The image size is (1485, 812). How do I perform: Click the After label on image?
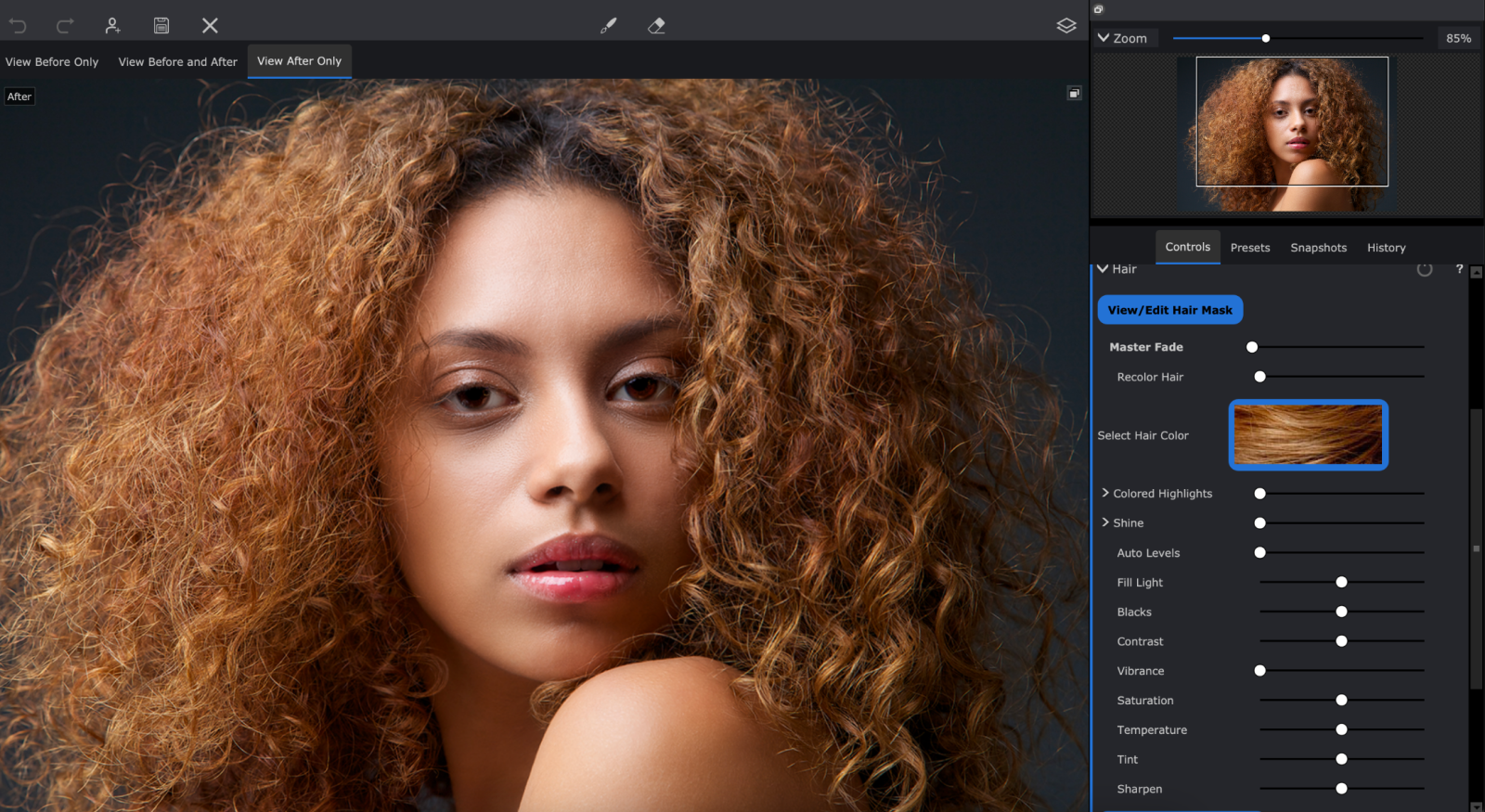click(x=19, y=97)
